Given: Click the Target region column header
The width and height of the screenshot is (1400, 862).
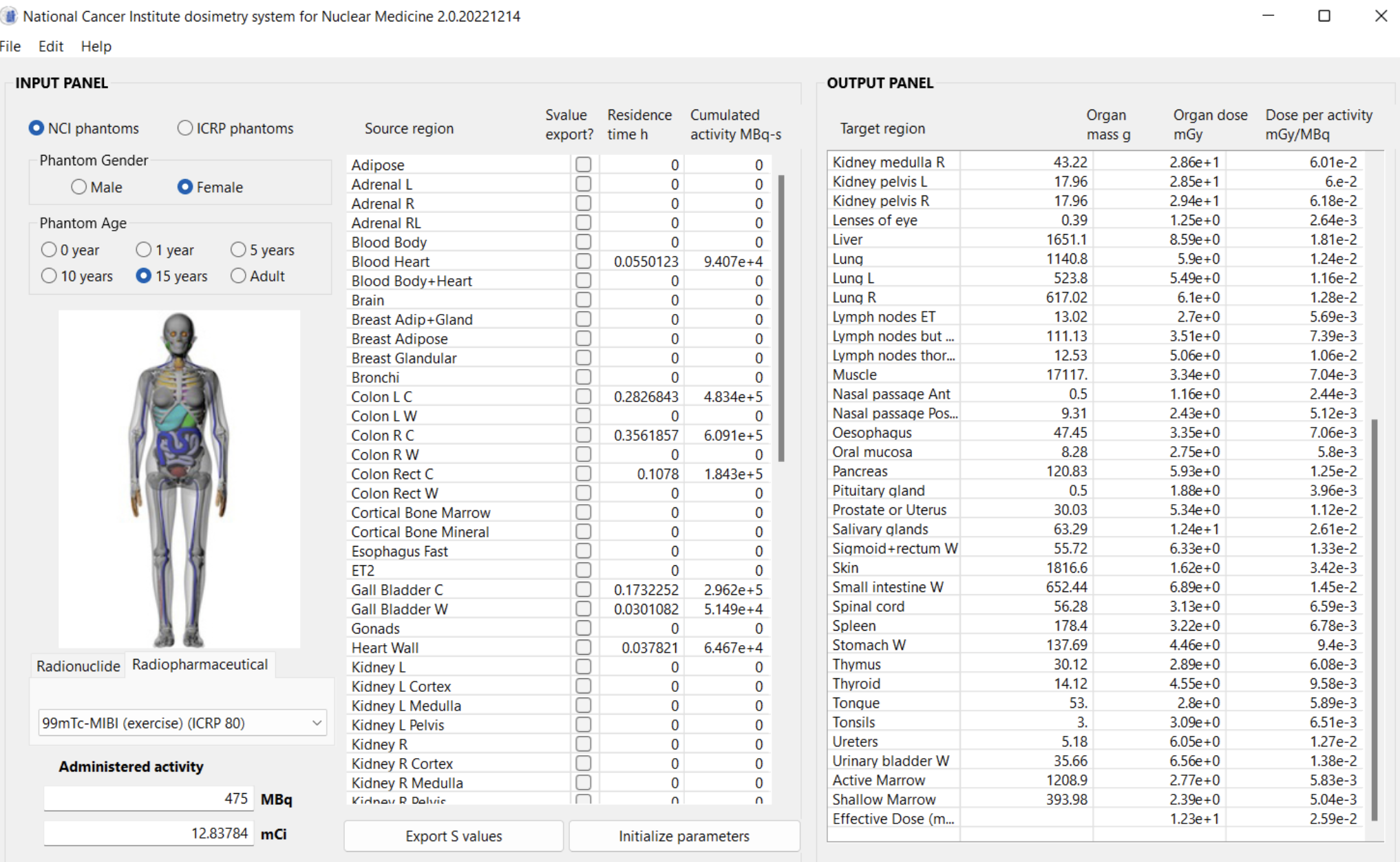Looking at the screenshot, I should 882,128.
